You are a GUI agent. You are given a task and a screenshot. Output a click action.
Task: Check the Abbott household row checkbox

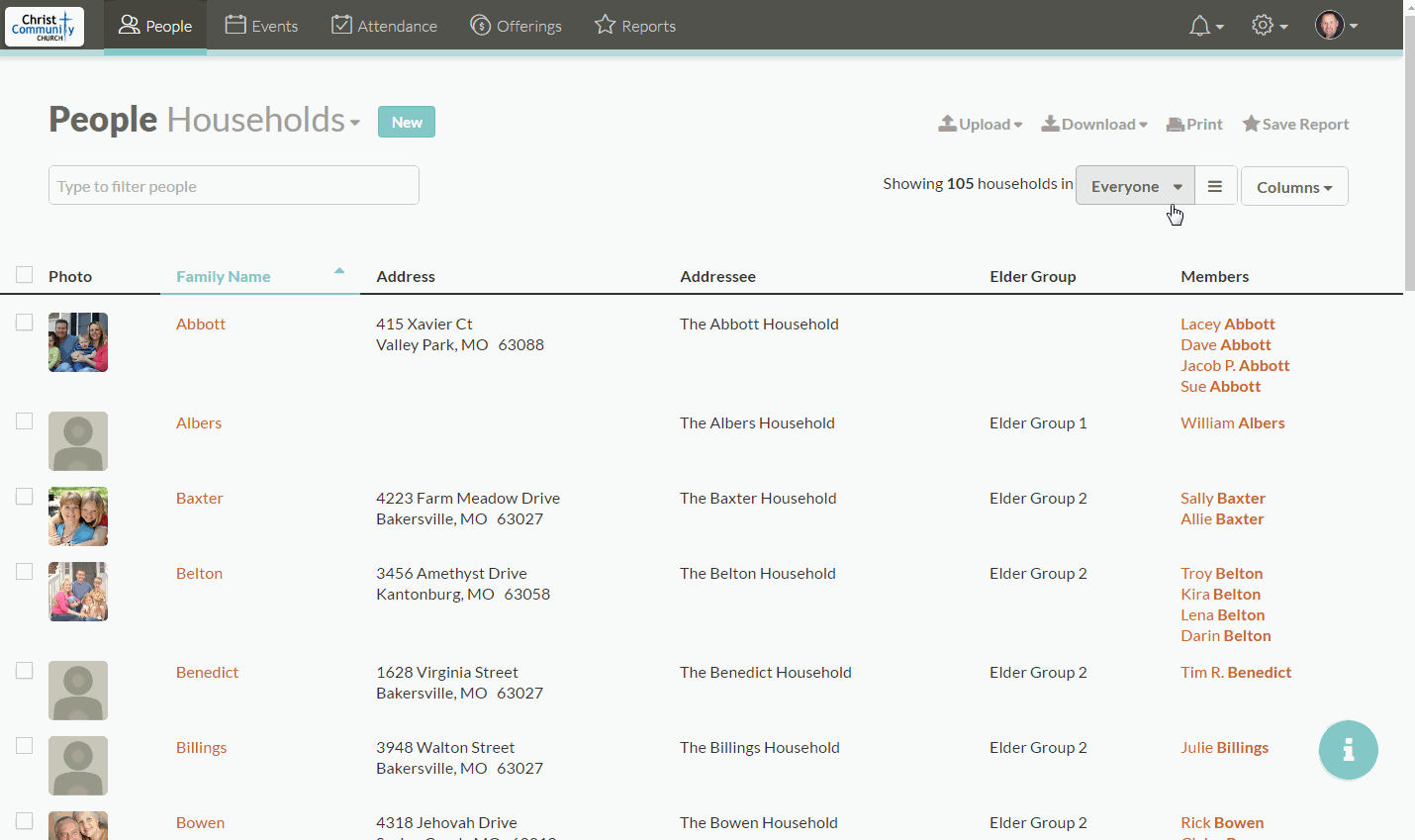click(24, 322)
